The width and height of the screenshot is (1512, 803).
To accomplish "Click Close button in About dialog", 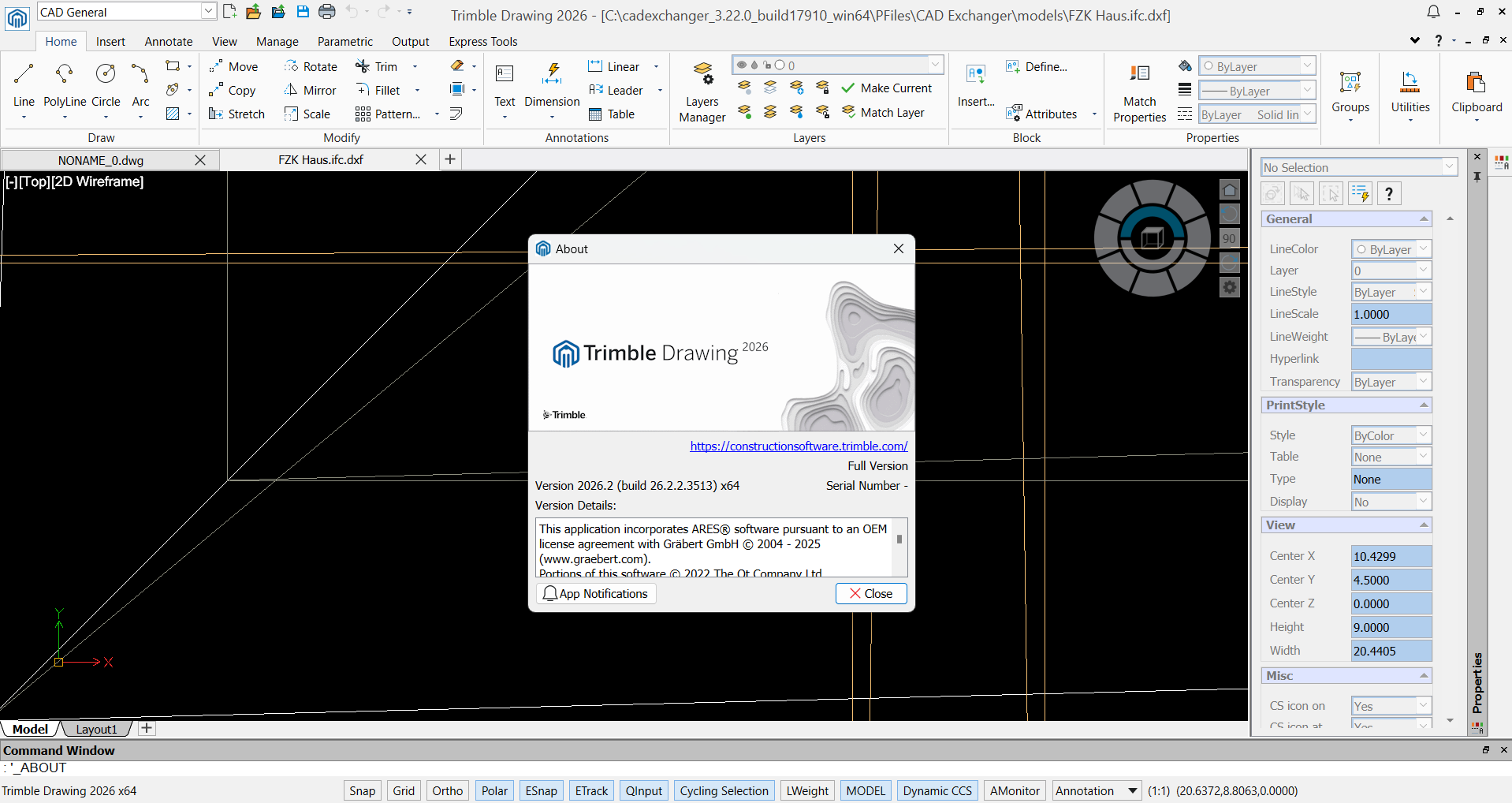I will pyautogui.click(x=871, y=594).
